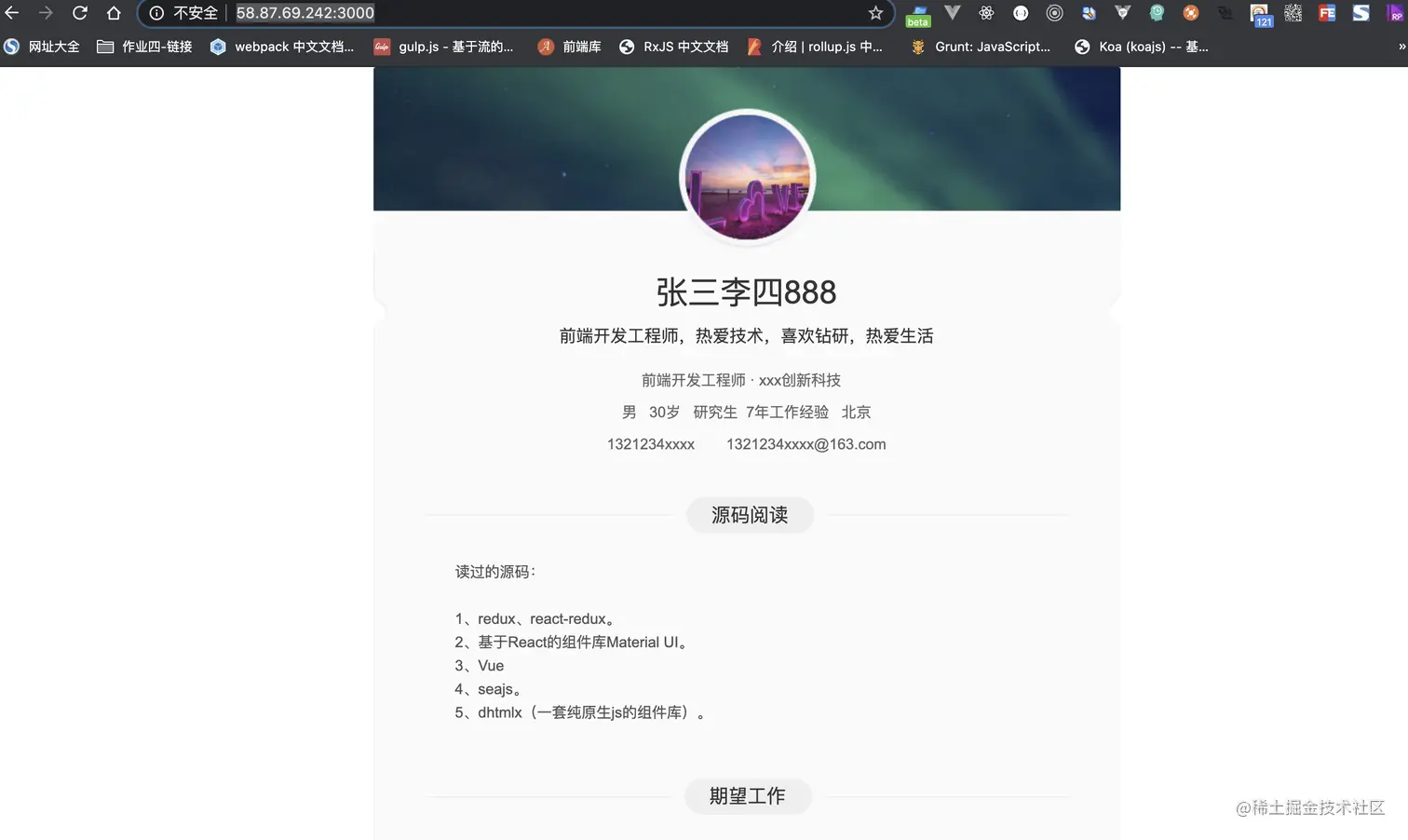Click the browser forward arrow
Screen dimensions: 1408x840
click(46, 13)
